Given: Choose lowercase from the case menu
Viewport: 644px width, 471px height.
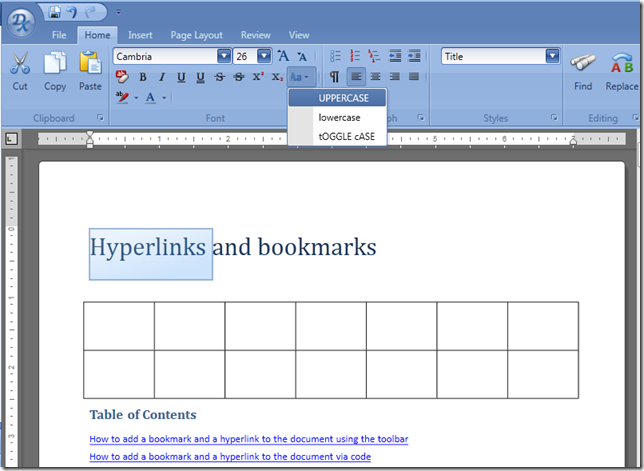Looking at the screenshot, I should click(337, 117).
